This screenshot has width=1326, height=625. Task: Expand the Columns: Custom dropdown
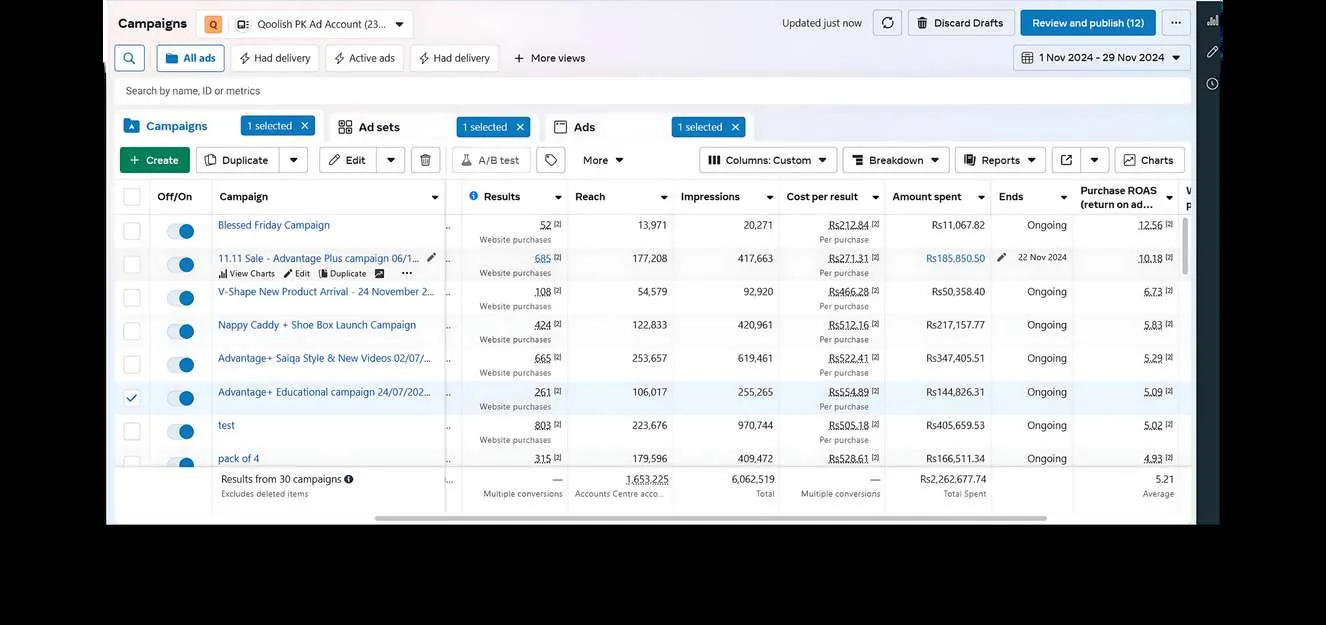click(x=768, y=160)
